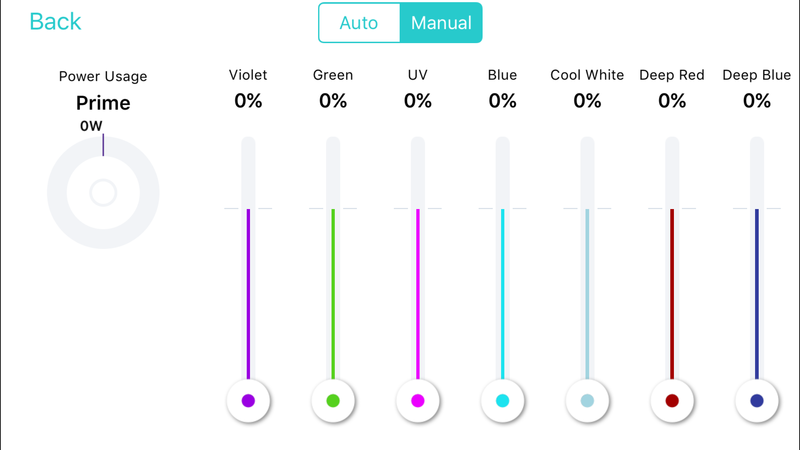Click the magenta UV intensity bar
This screenshot has height=450, width=800.
[417, 294]
